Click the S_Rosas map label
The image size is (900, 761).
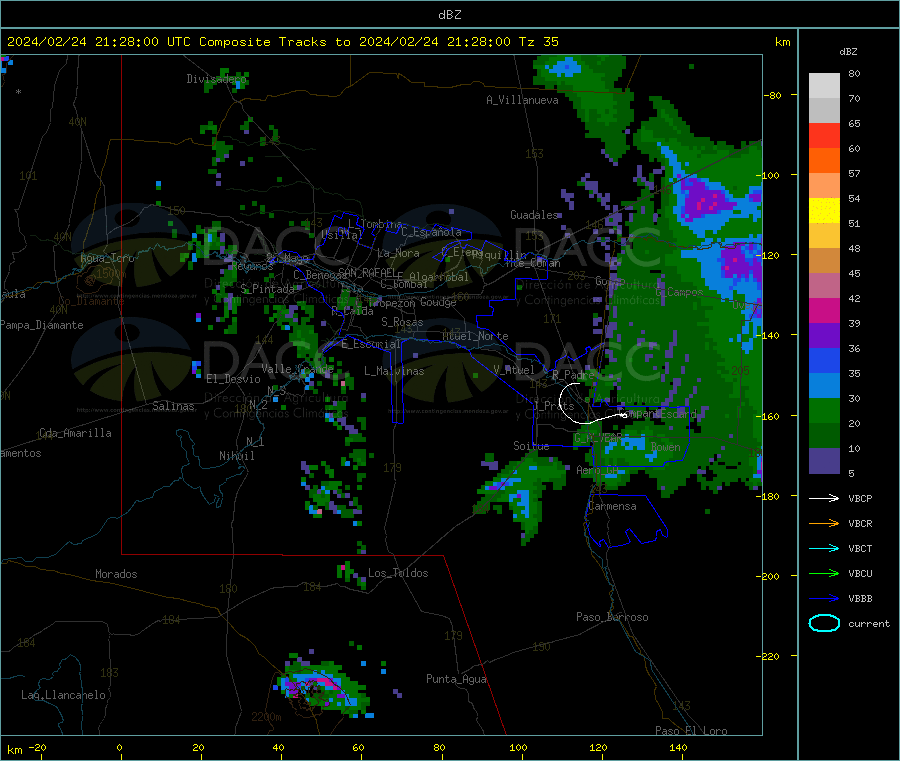(x=402, y=322)
